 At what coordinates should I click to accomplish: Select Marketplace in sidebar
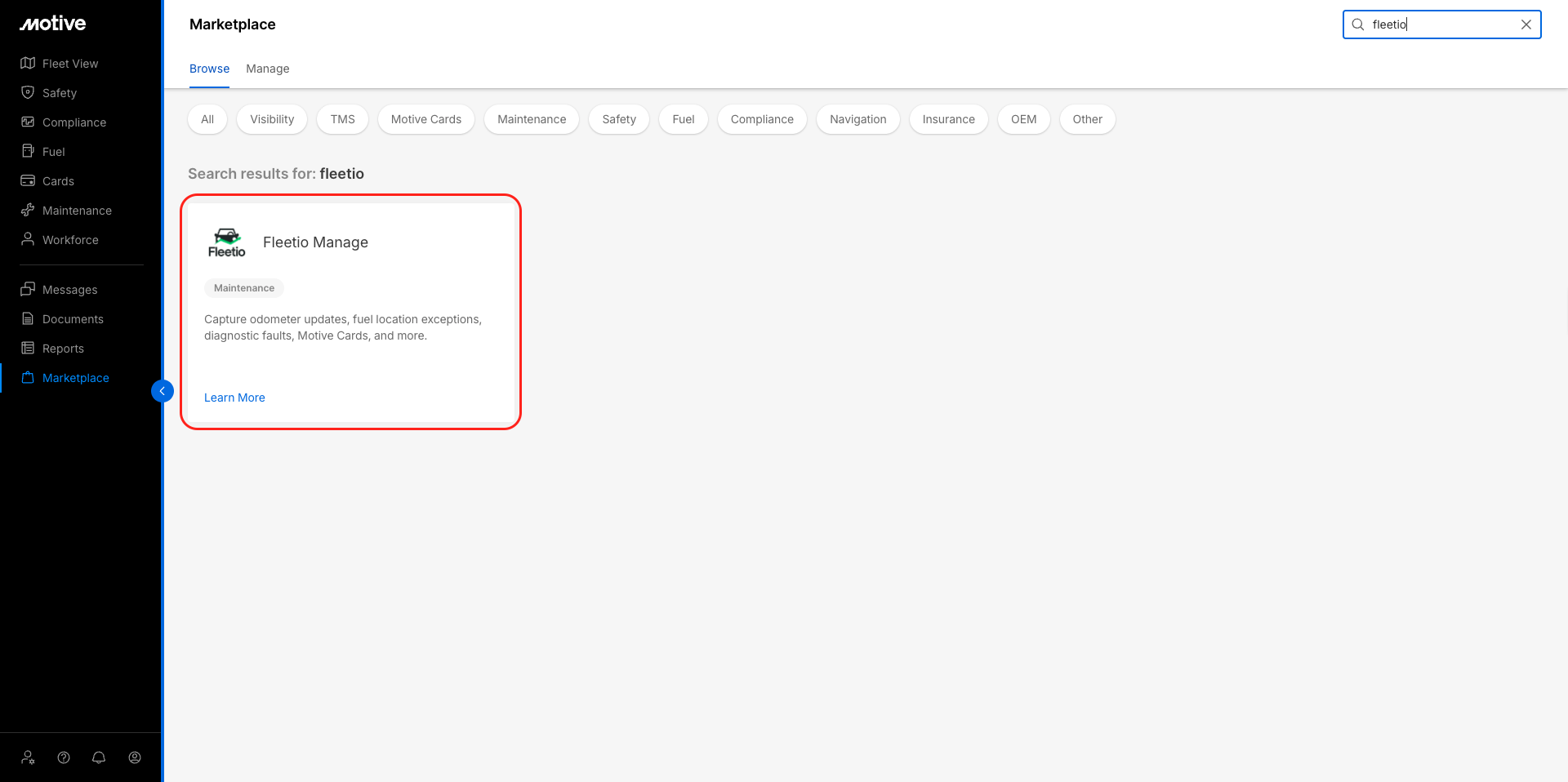(x=76, y=378)
